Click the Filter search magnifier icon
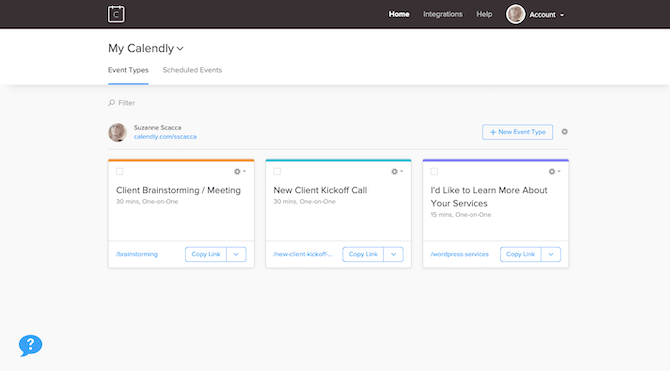The width and height of the screenshot is (670, 371). point(112,103)
